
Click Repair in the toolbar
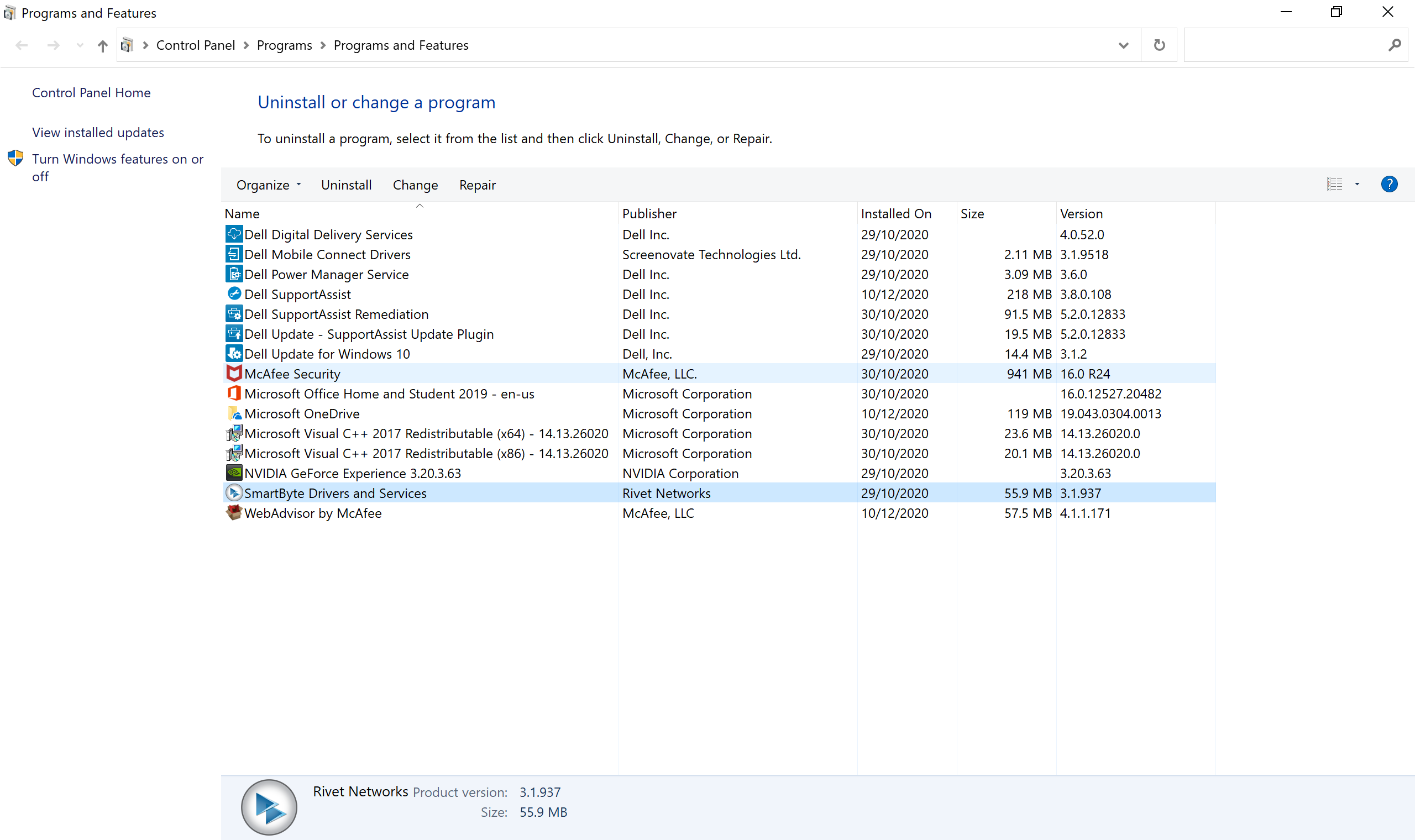pos(477,185)
